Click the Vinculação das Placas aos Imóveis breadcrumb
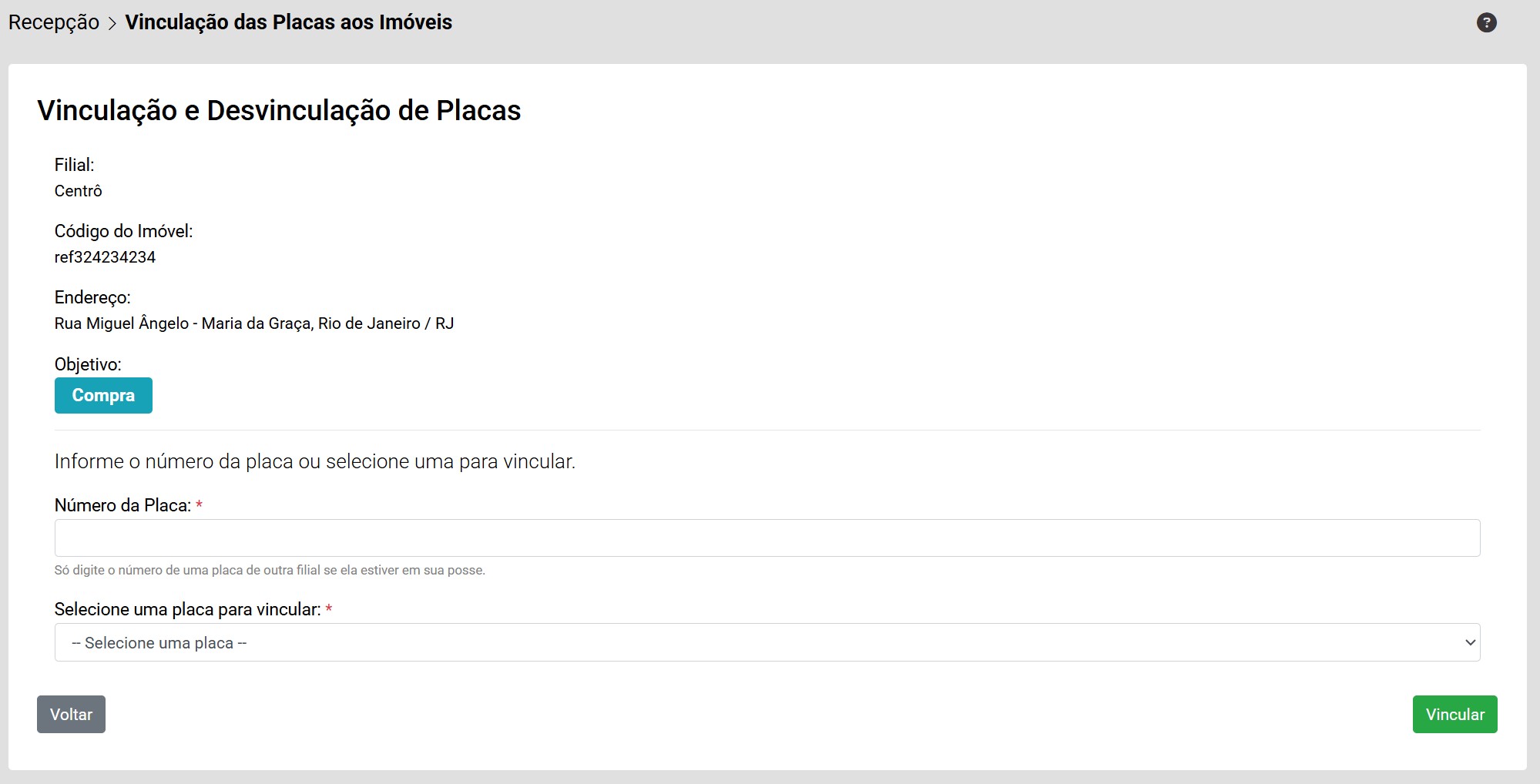The height and width of the screenshot is (784, 1540). point(288,22)
